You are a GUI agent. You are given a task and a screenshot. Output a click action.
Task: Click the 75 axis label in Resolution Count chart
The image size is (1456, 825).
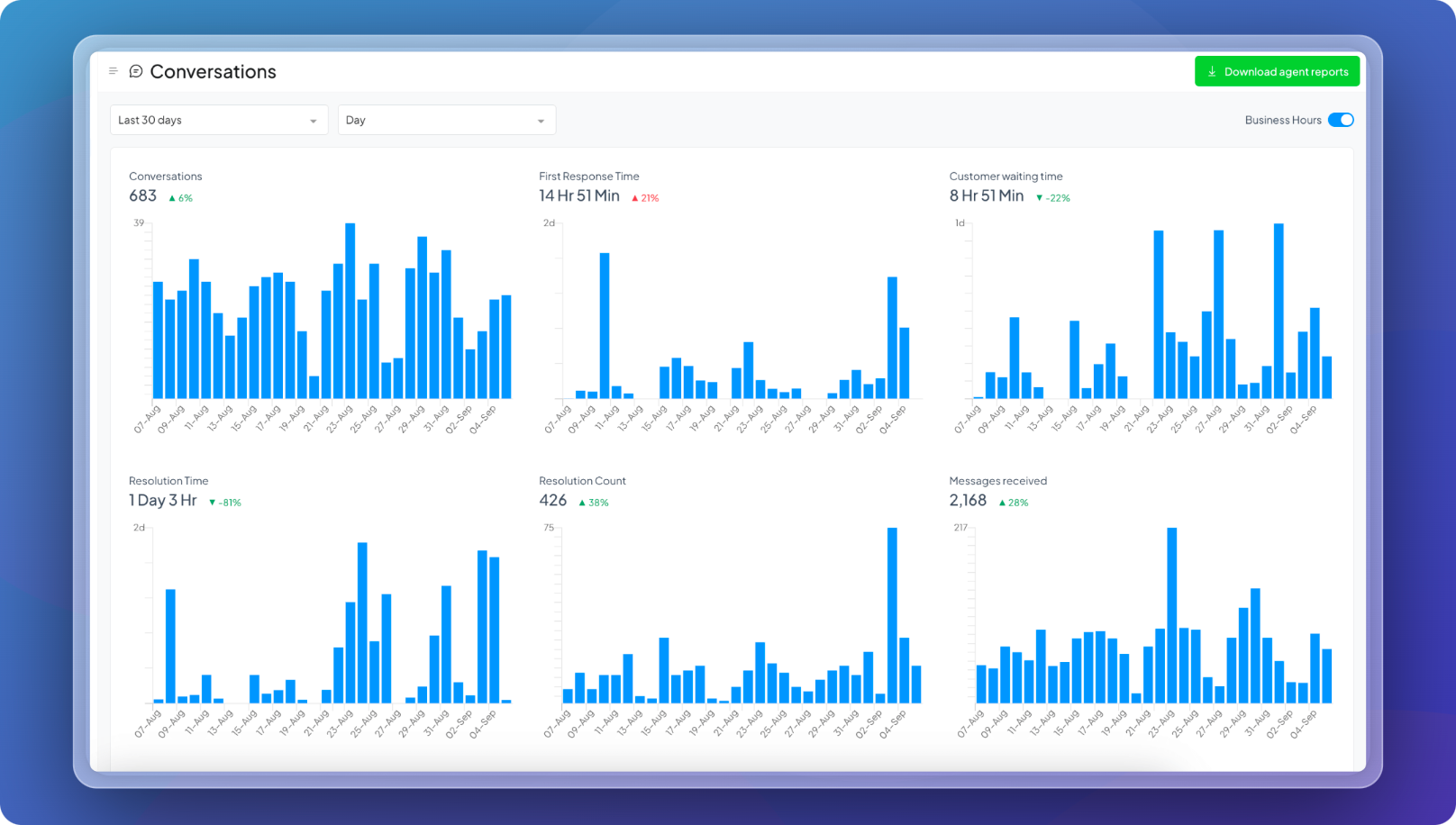549,528
